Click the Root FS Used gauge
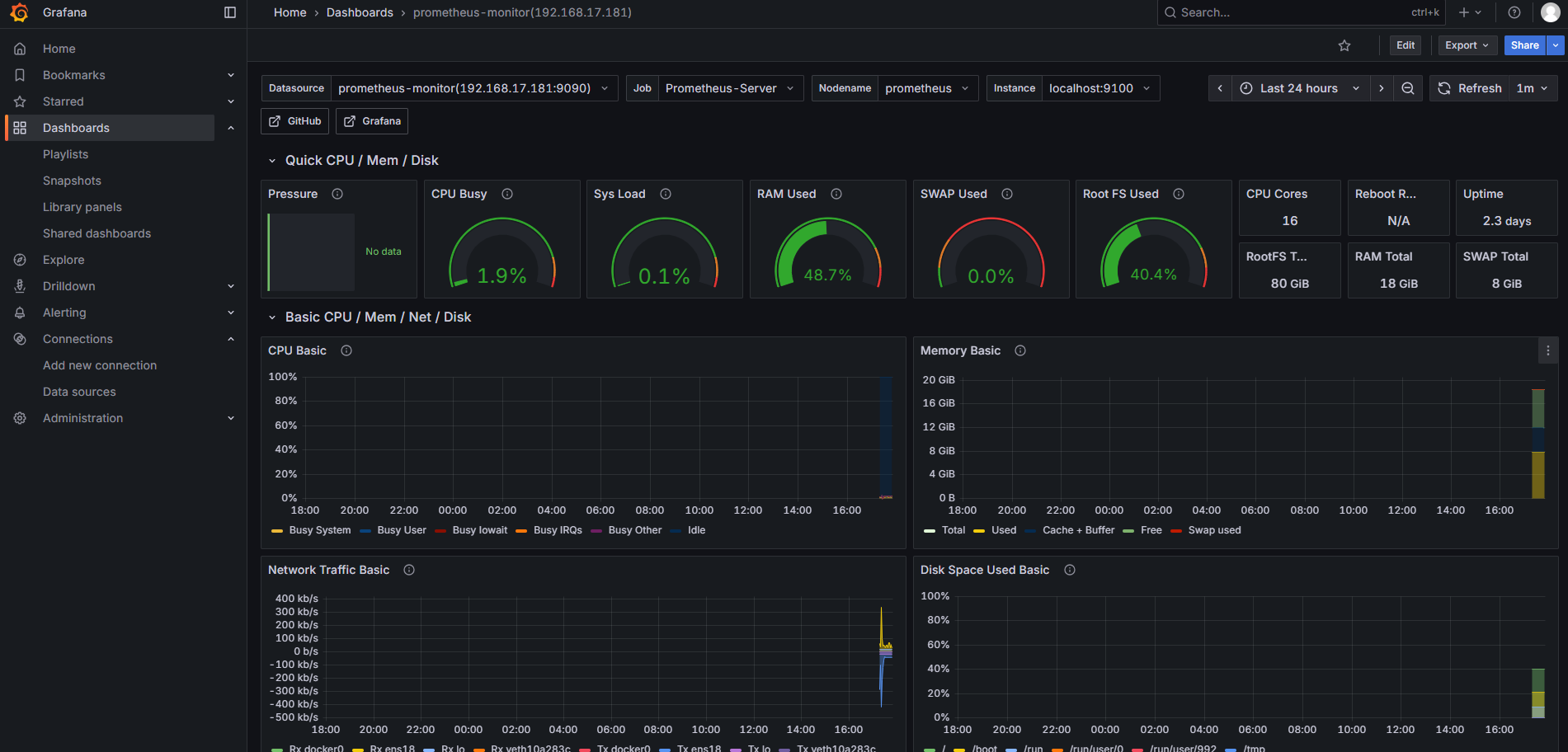The height and width of the screenshot is (752, 1568). tap(1154, 254)
